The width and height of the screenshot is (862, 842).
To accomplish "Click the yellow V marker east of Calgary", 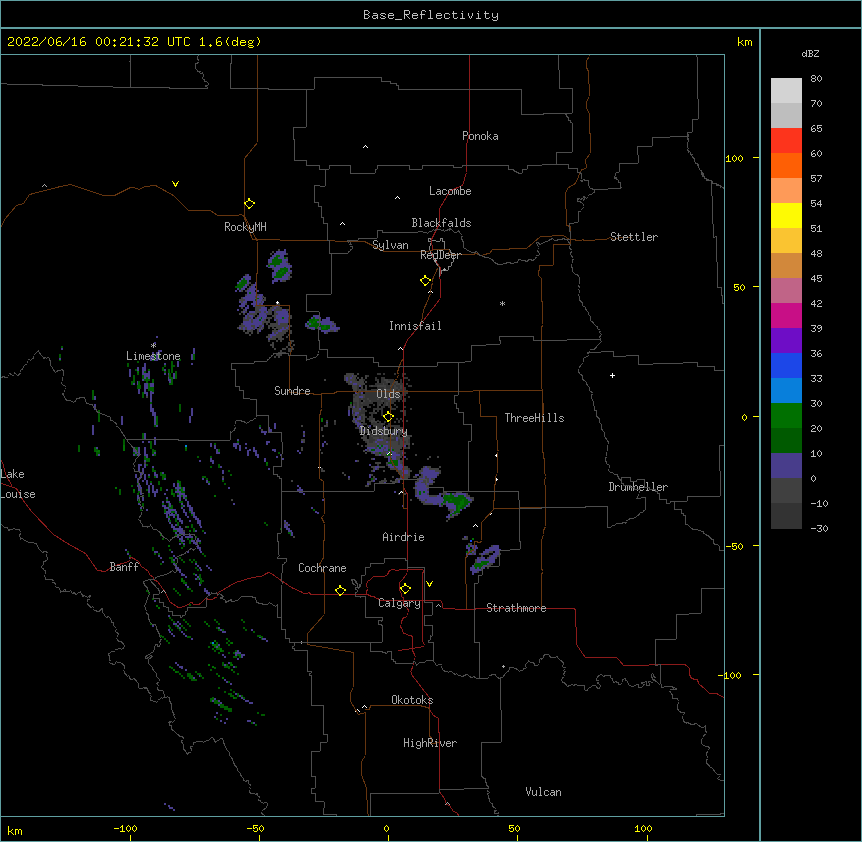I will pos(429,584).
